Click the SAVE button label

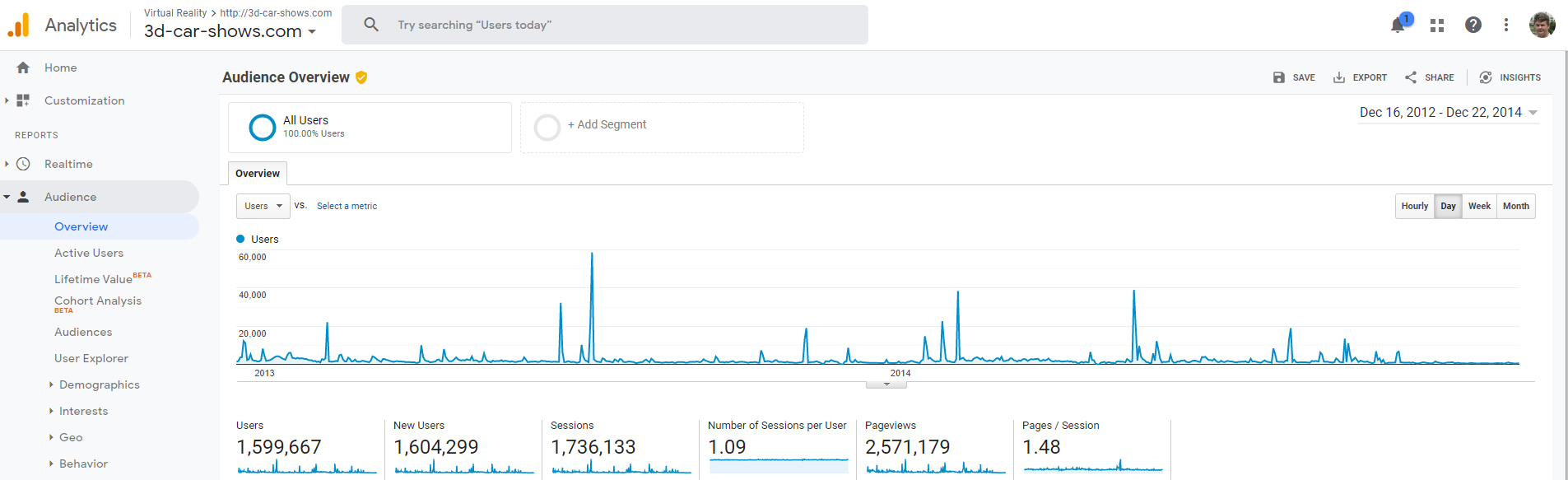(1304, 77)
